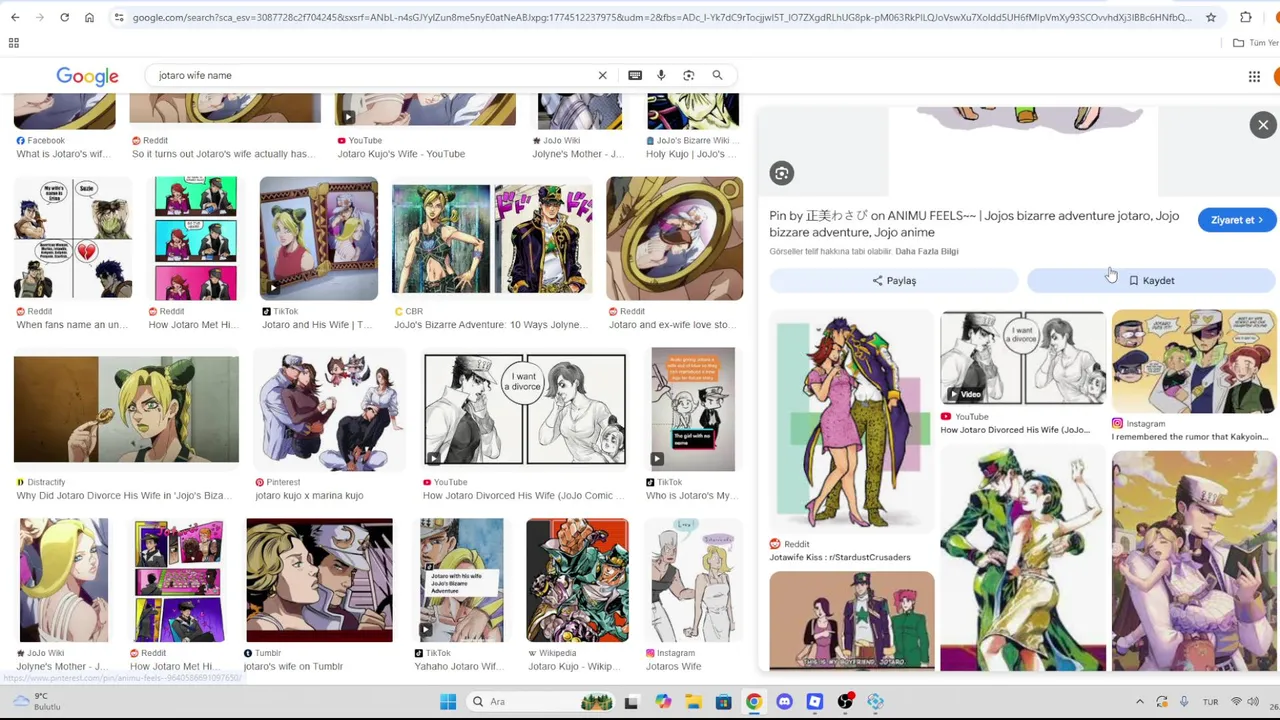The height and width of the screenshot is (720, 1280).
Task: Open Microsoft Store from the taskbar
Action: [x=723, y=702]
